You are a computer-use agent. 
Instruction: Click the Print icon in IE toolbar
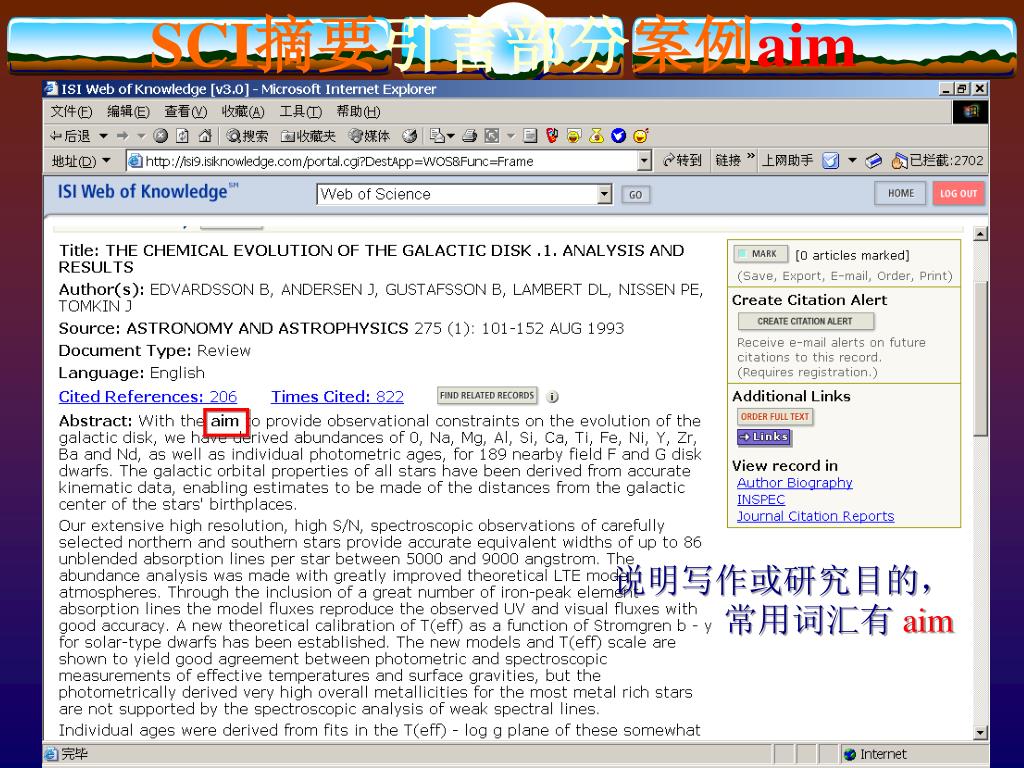[x=470, y=136]
